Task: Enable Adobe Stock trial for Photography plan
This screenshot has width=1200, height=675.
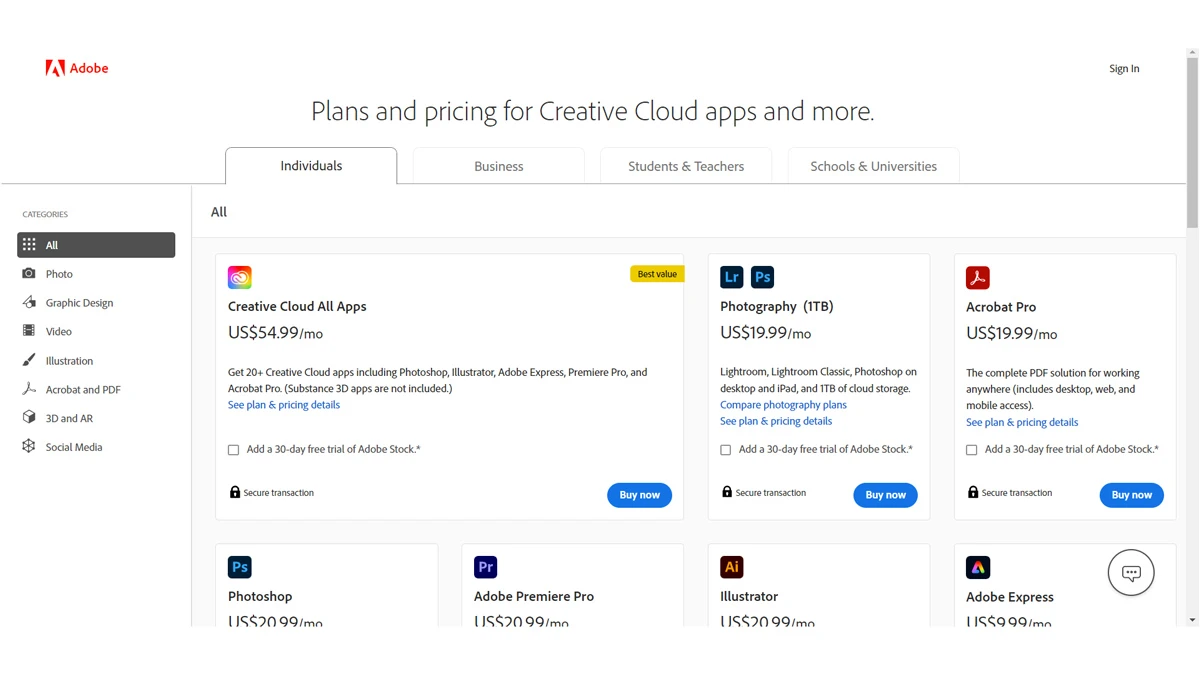Action: coord(726,450)
